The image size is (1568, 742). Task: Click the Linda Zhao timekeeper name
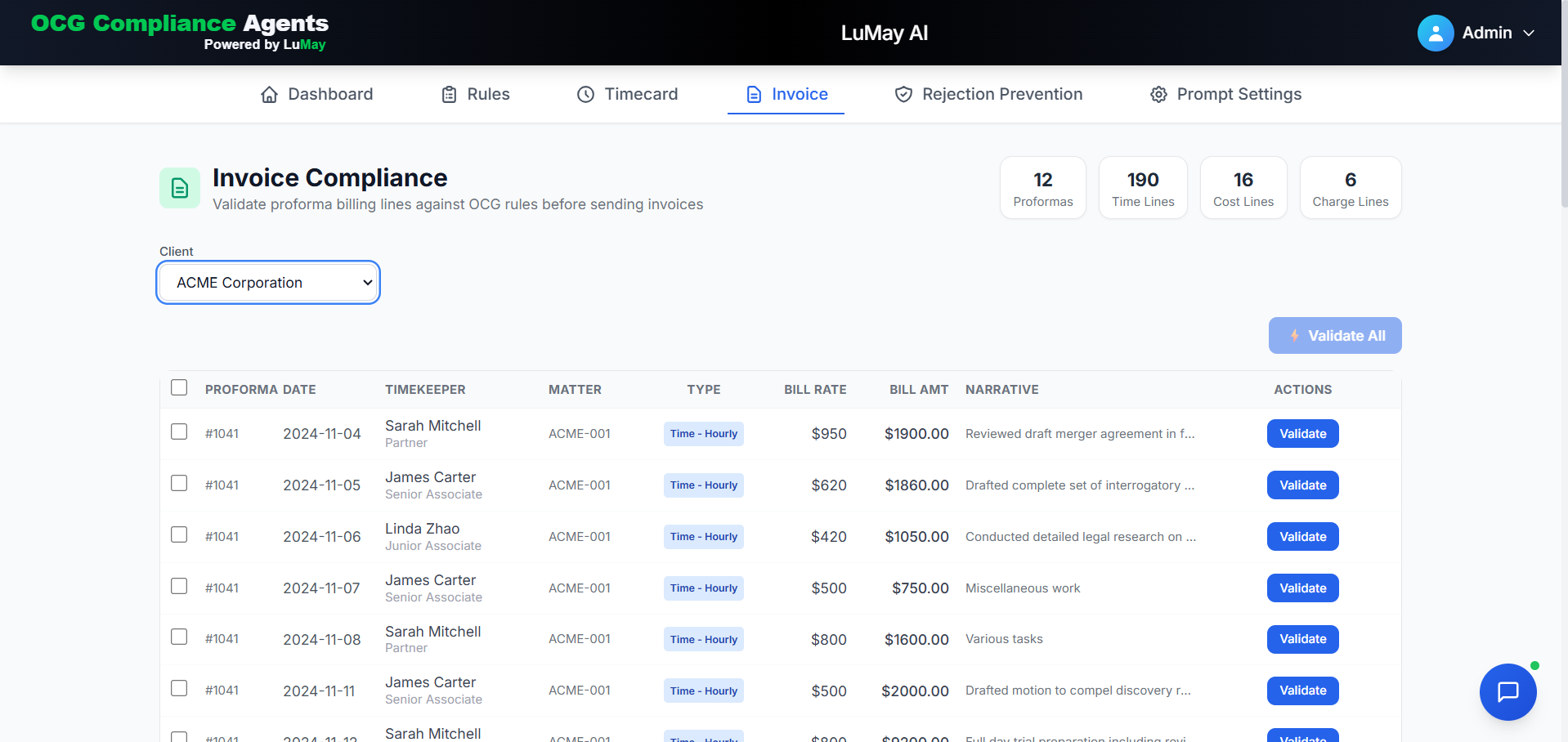[x=422, y=529]
